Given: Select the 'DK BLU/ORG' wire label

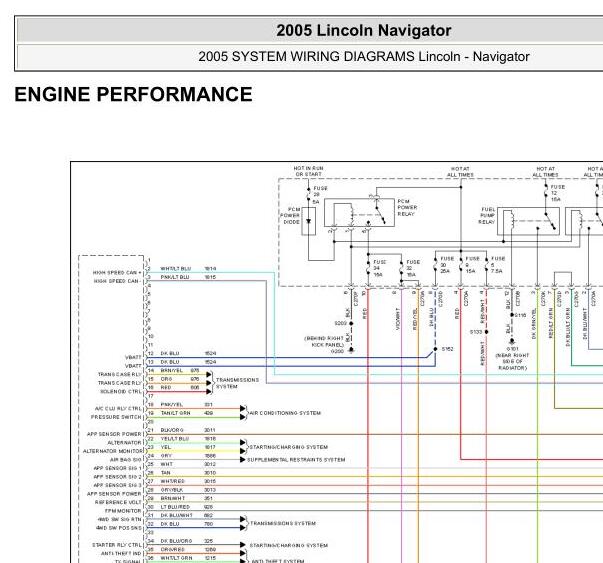Looking at the screenshot, I should [x=176, y=541].
